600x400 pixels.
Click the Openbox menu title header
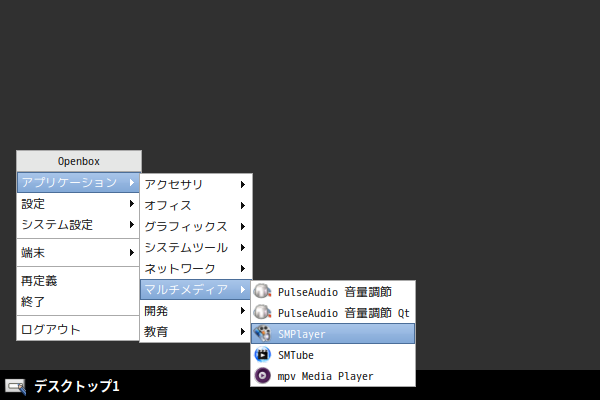(x=79, y=161)
